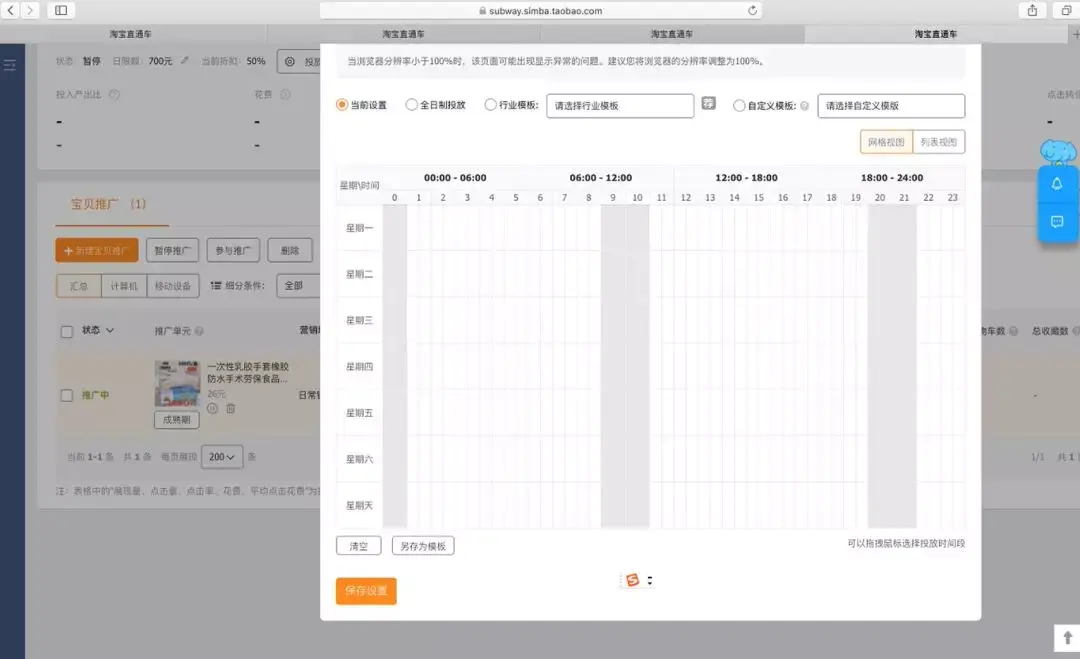Click the product thumbnail image in the promotion row
Screen dimensions: 1080x659
coord(177,383)
